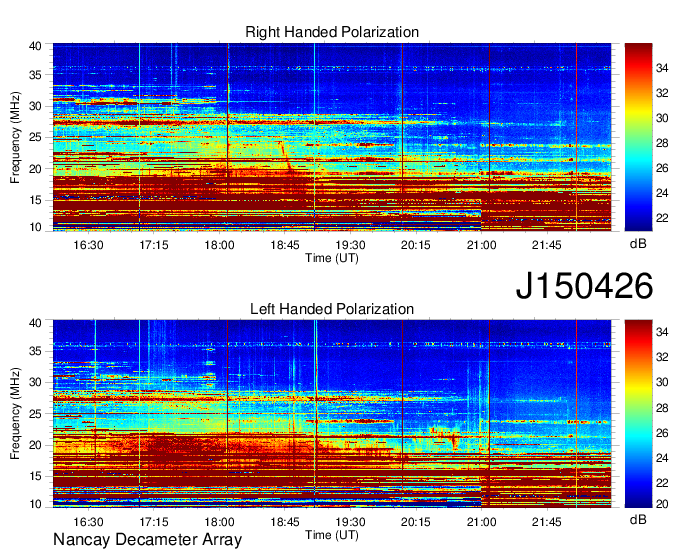Click 30 MHz tick on Right Handed frequency axis
This screenshot has width=680, height=552.
(x=35, y=106)
